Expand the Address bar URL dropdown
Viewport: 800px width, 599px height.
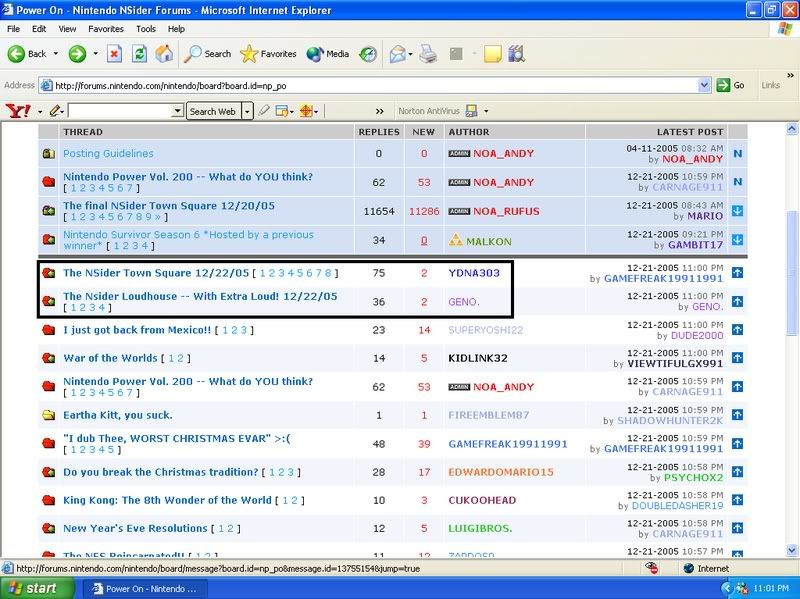tap(704, 85)
